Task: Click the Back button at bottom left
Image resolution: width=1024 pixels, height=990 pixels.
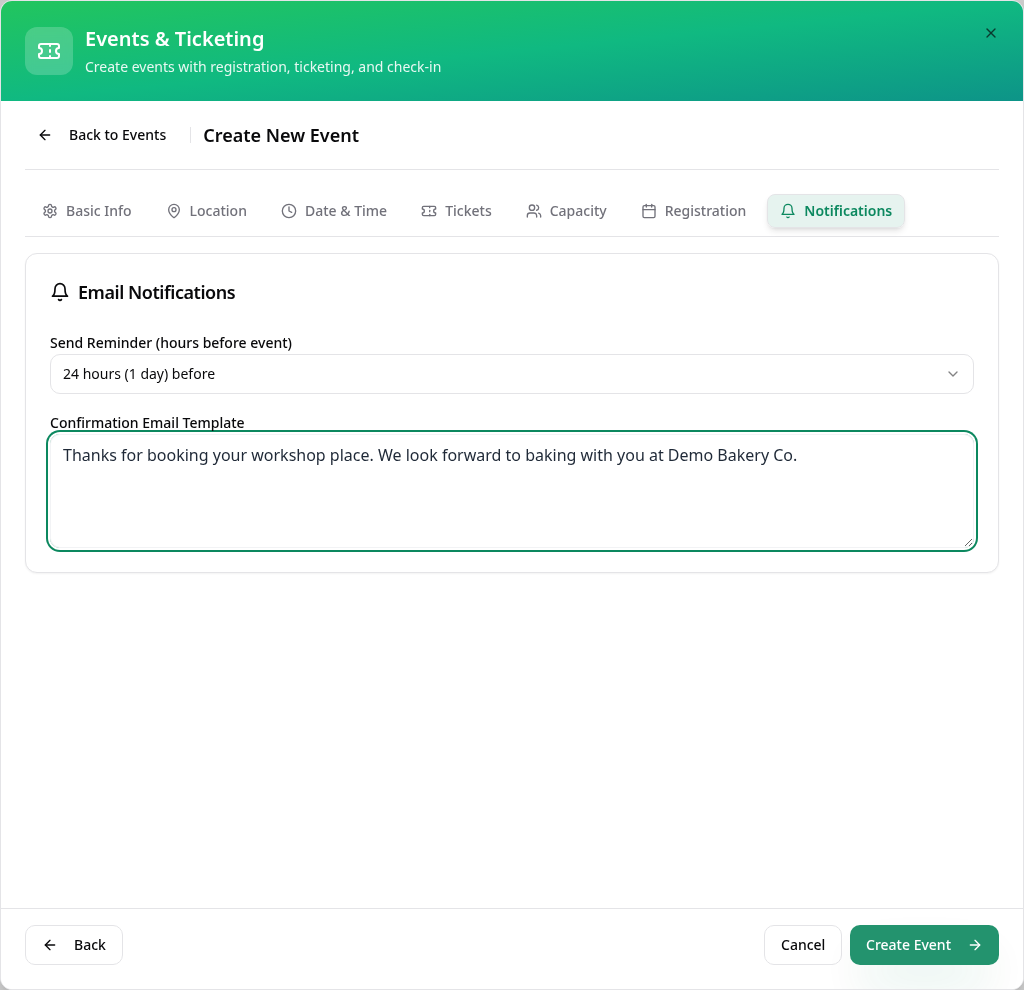Action: pos(74,945)
